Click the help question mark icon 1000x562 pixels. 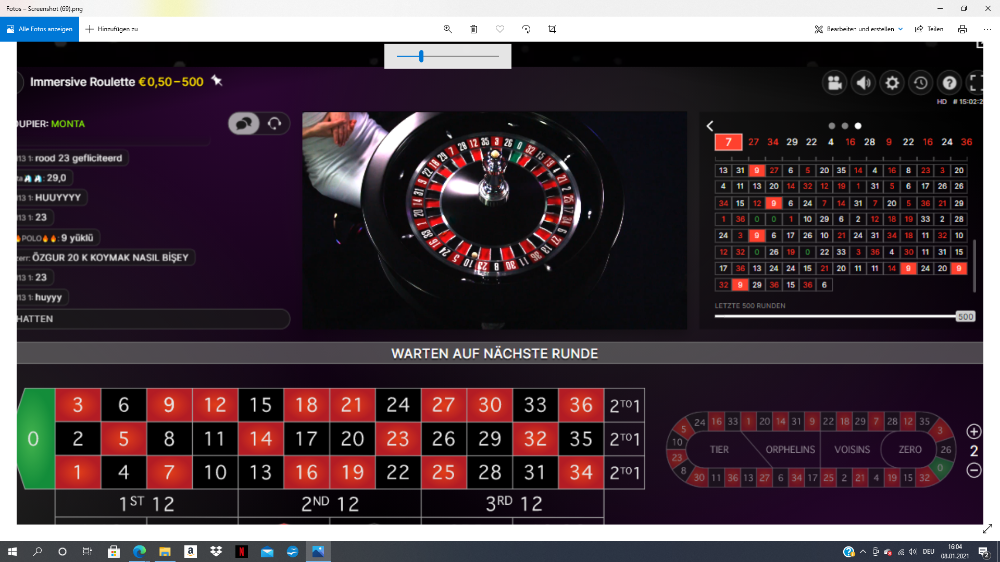pyautogui.click(x=950, y=83)
